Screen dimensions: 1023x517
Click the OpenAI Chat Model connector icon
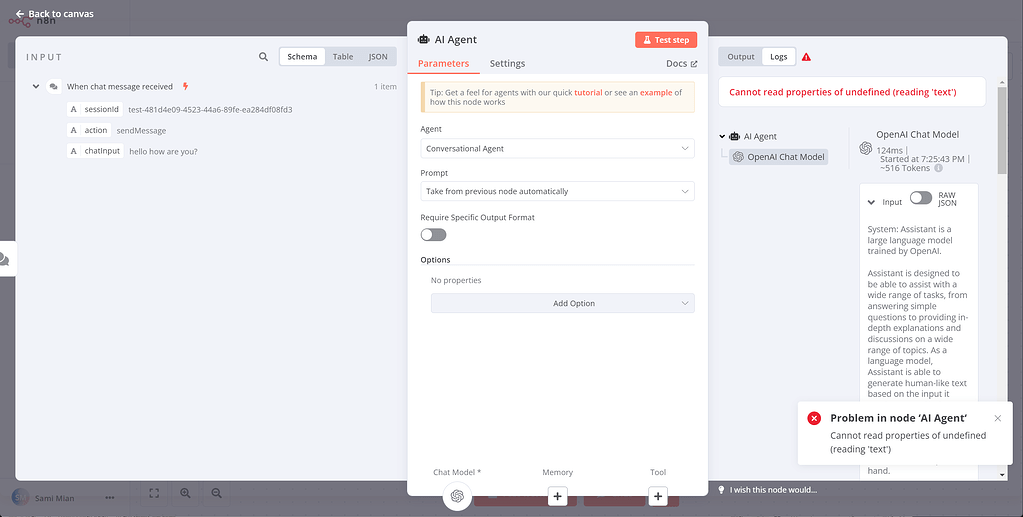[x=457, y=496]
